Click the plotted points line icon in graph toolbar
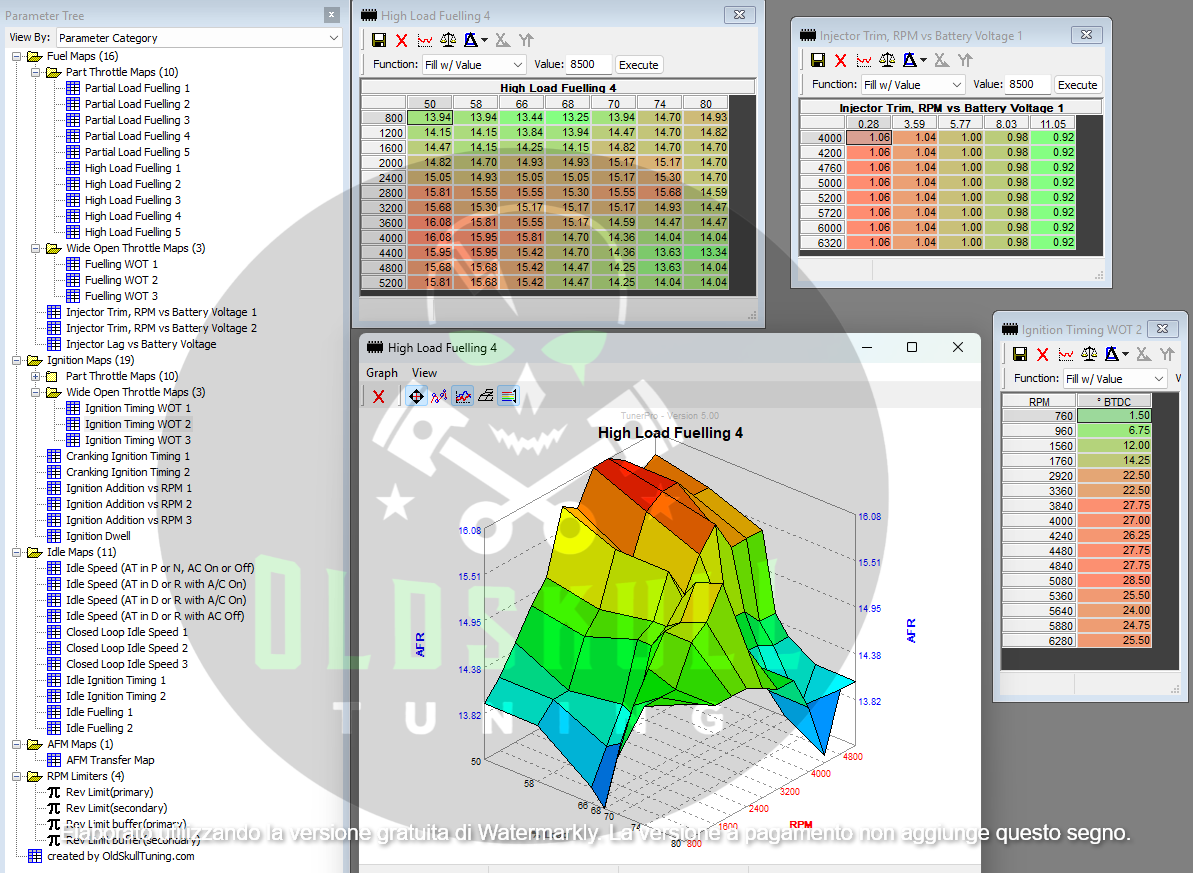Image resolution: width=1193 pixels, height=873 pixels. (x=439, y=396)
